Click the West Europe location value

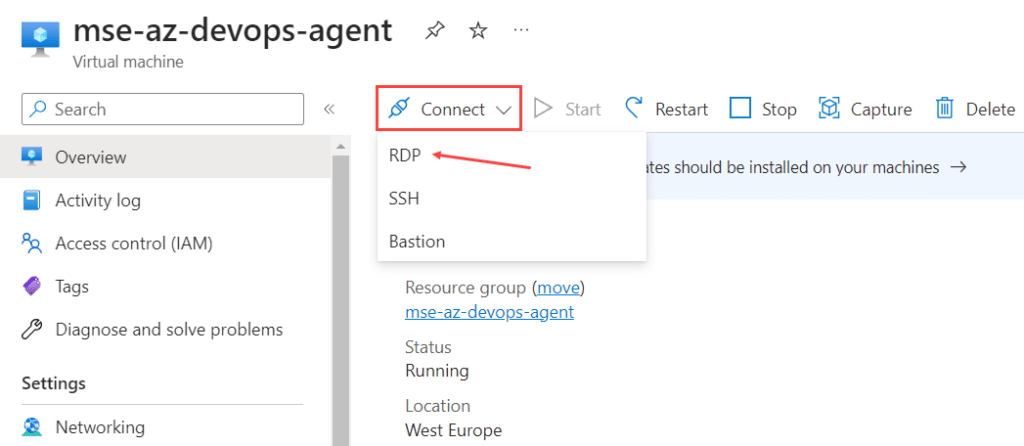point(453,430)
